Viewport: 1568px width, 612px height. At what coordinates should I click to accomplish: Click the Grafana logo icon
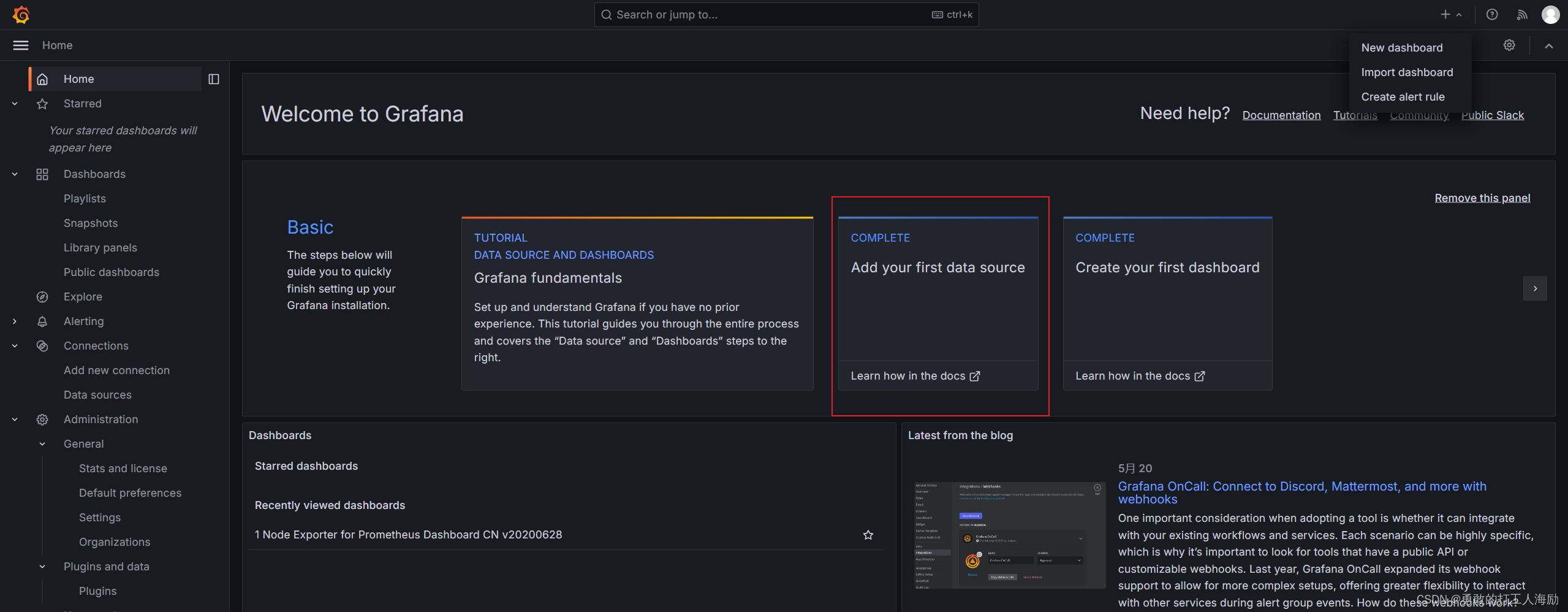pos(21,14)
